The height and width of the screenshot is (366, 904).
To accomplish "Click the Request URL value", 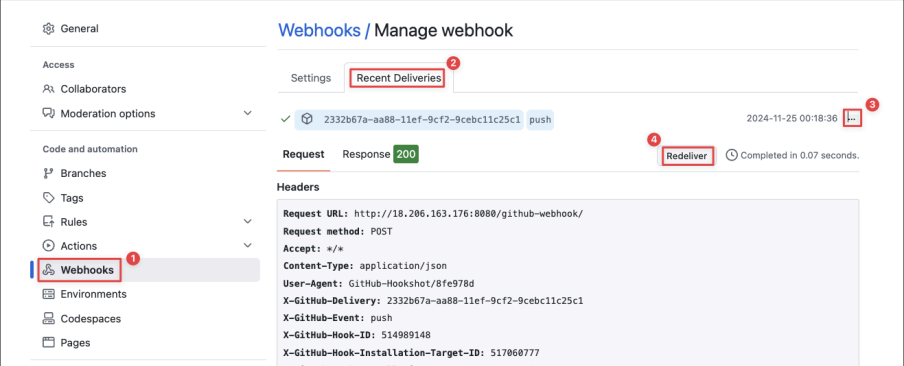I will 468,213.
